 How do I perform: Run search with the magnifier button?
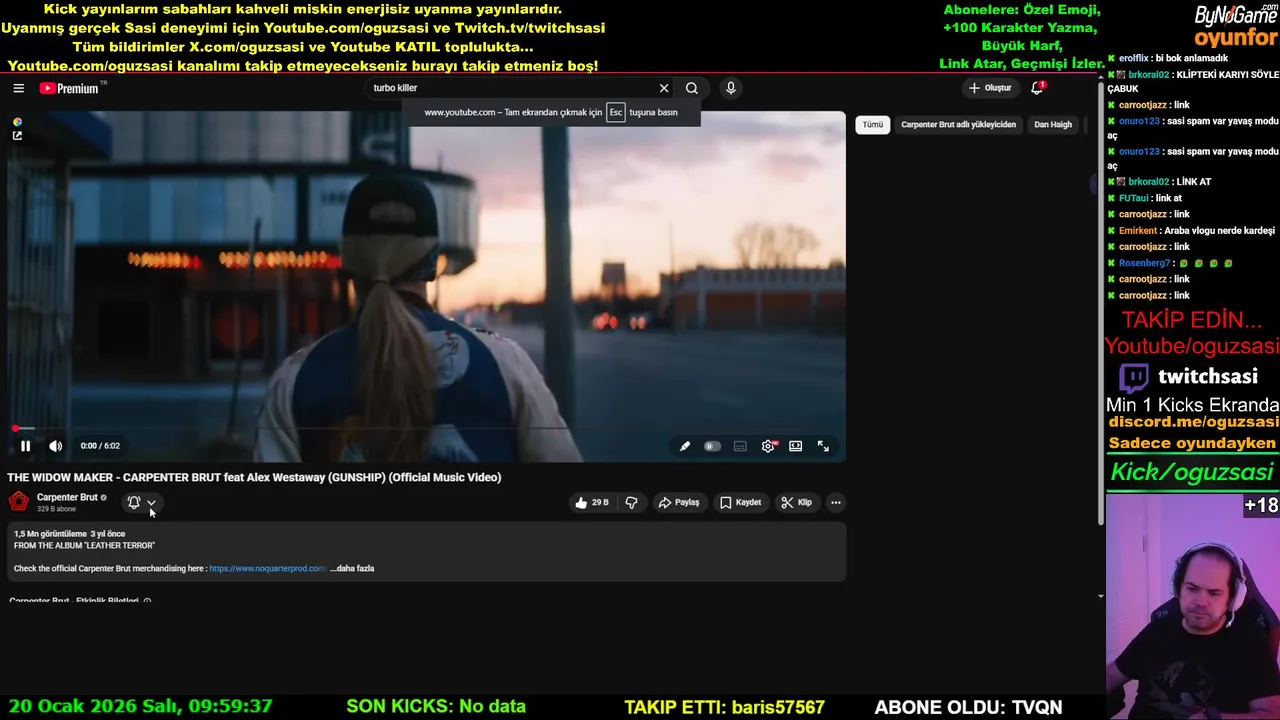click(692, 88)
